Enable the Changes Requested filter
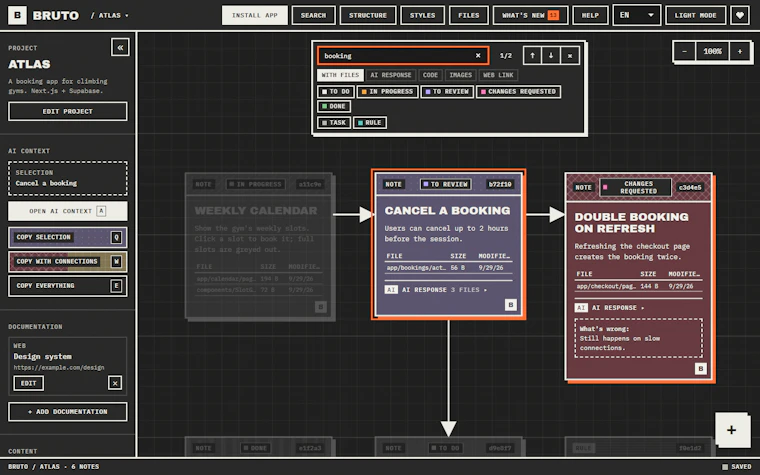760x475 pixels. [x=518, y=92]
